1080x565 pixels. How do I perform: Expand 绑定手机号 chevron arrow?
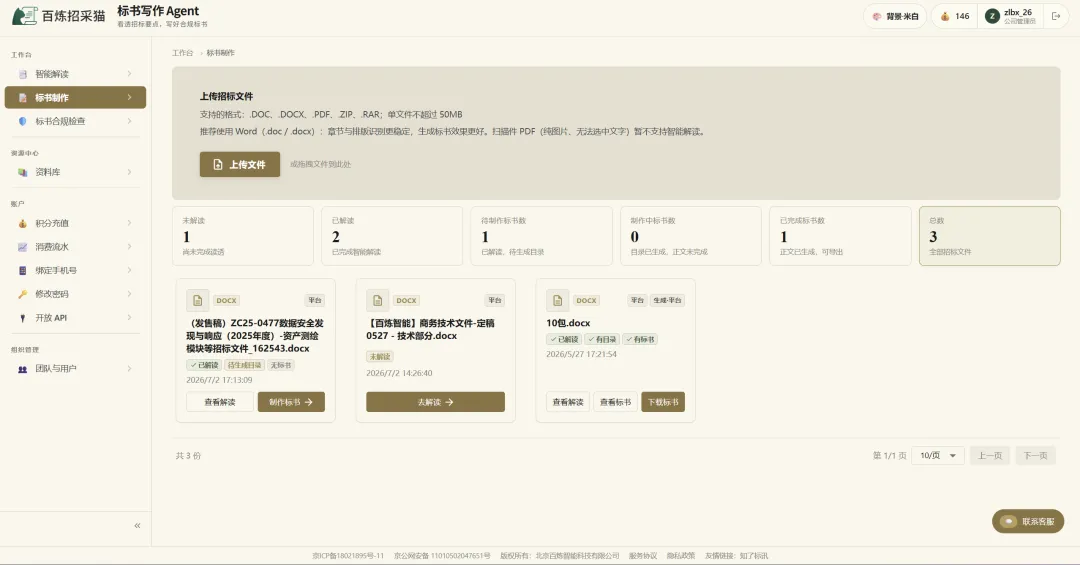tap(129, 271)
